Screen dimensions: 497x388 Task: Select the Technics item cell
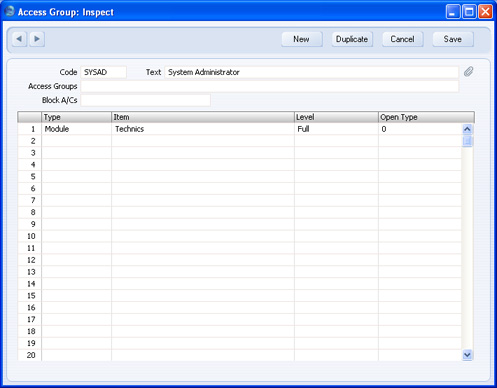pyautogui.click(x=203, y=129)
